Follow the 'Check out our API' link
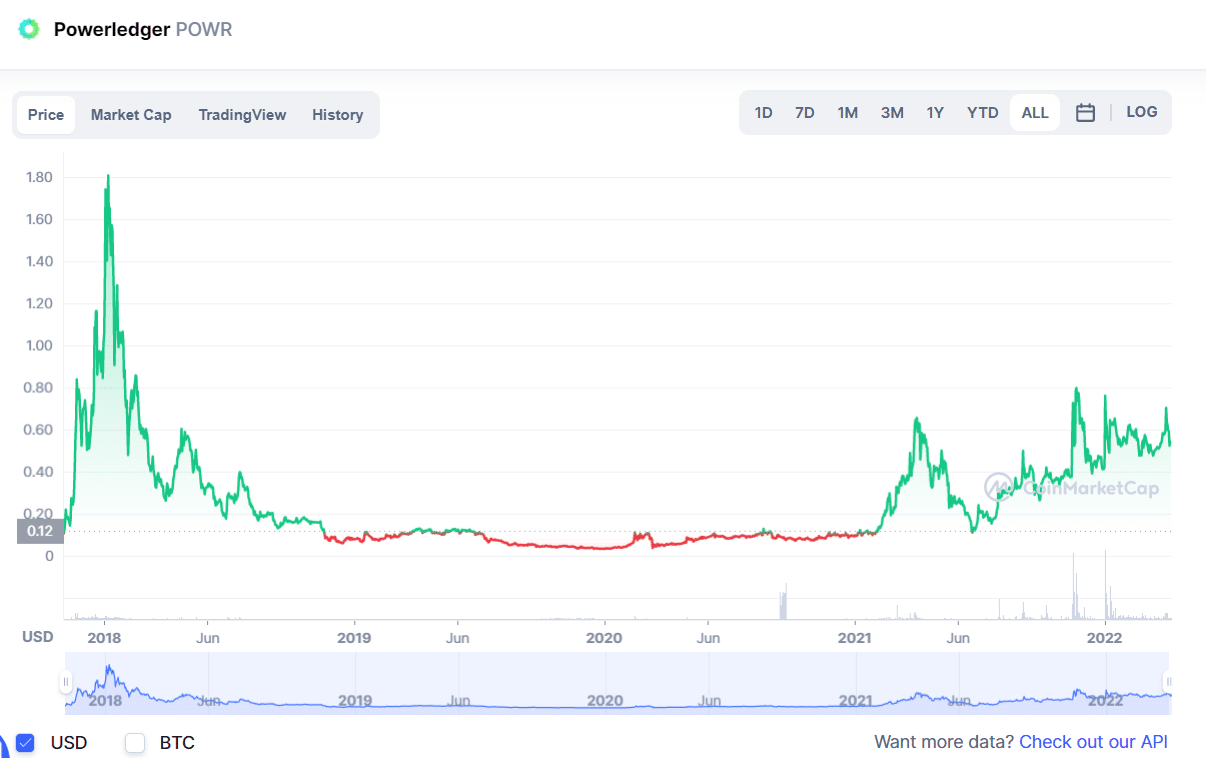Viewport: 1206px width, 758px height. click(x=1093, y=742)
